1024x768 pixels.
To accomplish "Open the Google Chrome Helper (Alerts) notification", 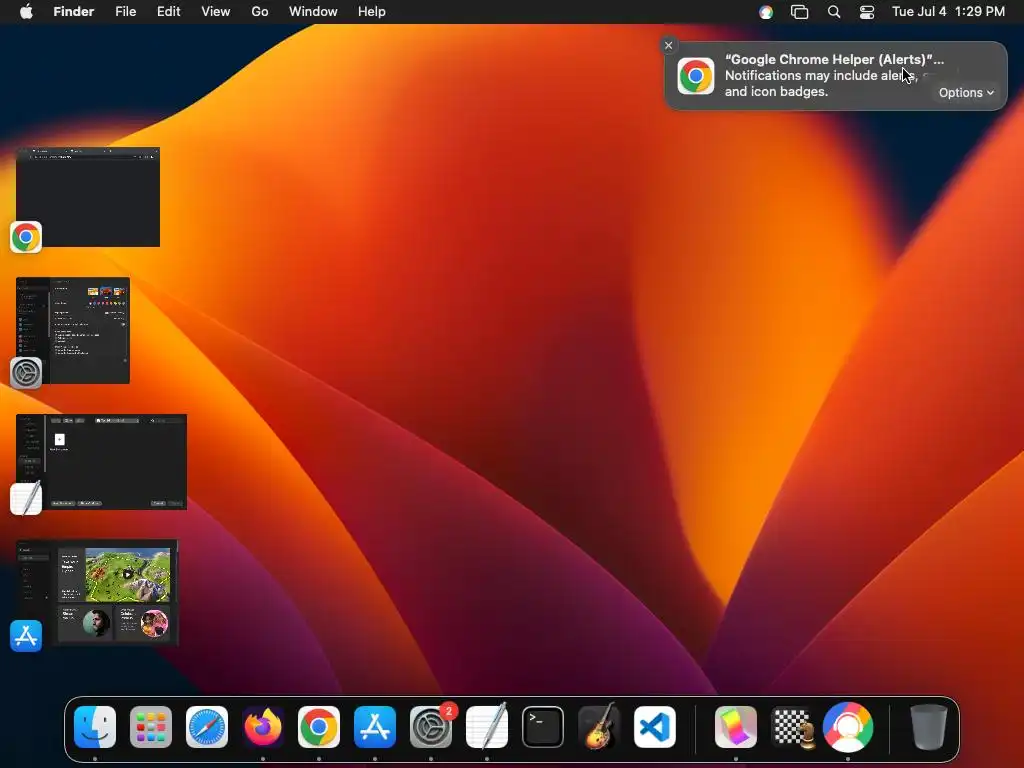I will click(835, 76).
